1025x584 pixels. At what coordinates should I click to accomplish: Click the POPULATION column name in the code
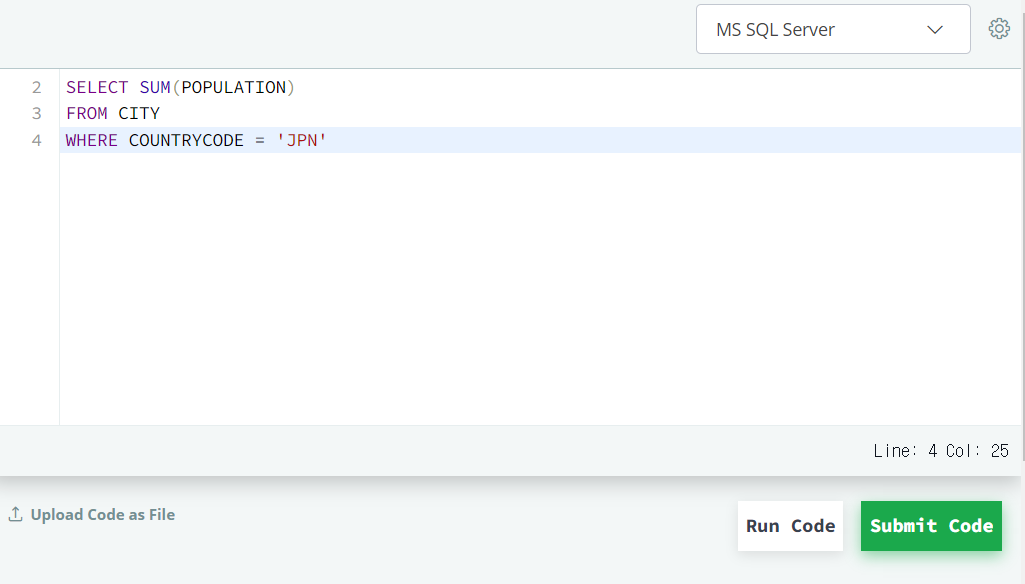point(233,88)
